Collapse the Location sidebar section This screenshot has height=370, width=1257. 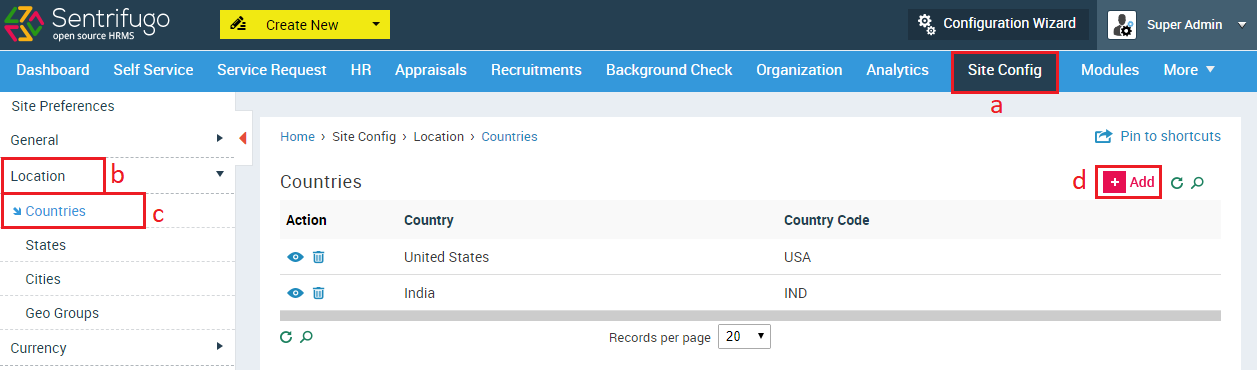point(117,176)
